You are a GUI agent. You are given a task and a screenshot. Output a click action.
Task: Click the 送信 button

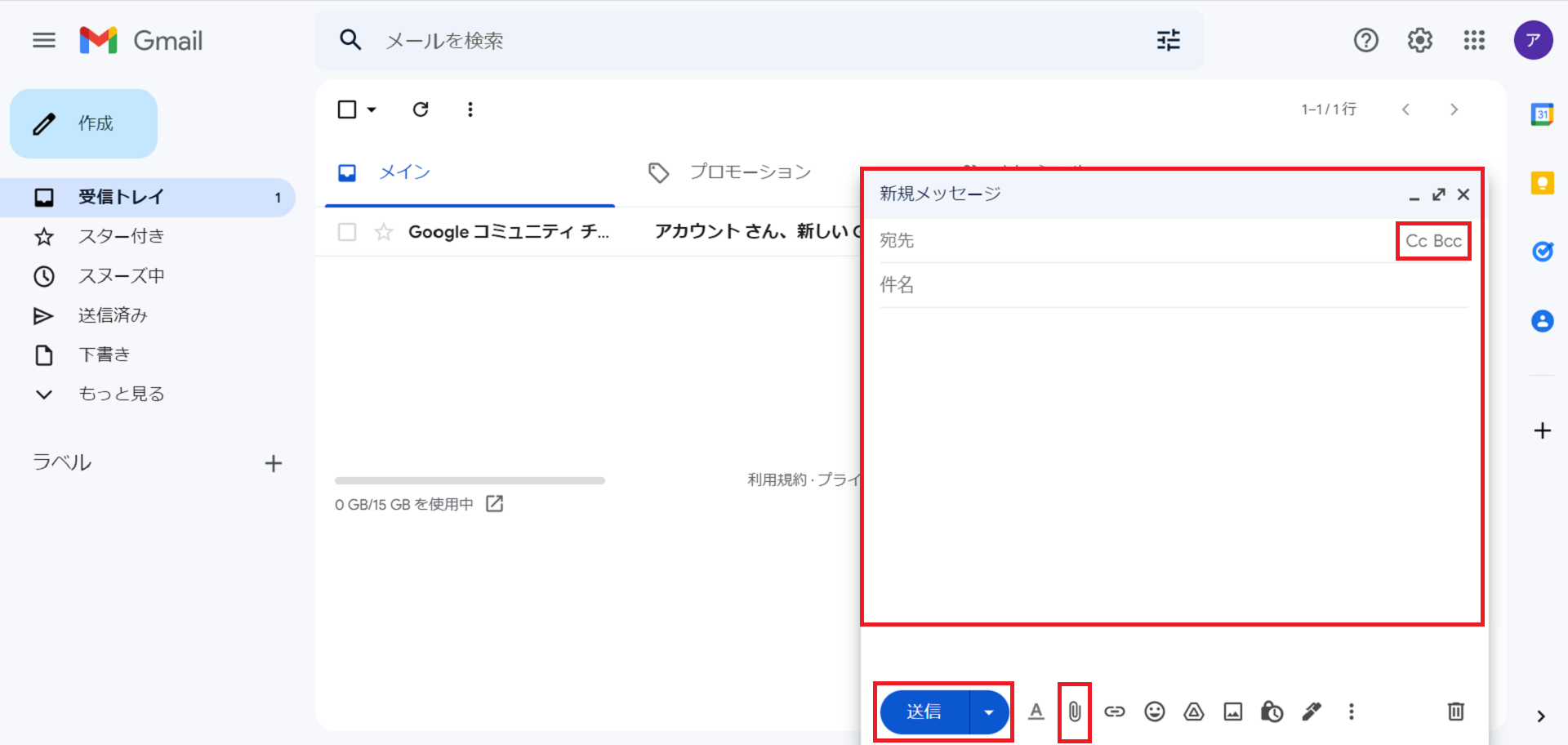pyautogui.click(x=924, y=712)
